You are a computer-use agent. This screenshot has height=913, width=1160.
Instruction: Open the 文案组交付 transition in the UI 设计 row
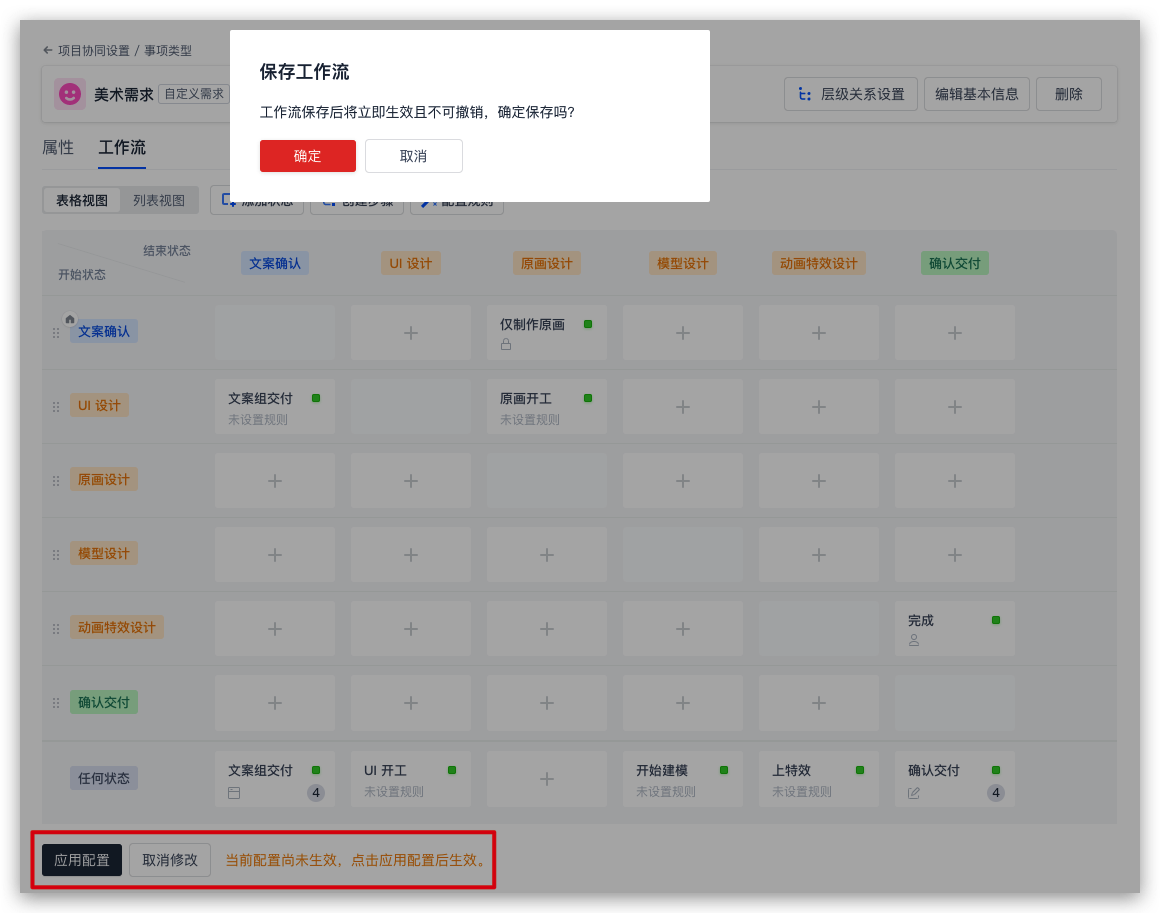274,407
